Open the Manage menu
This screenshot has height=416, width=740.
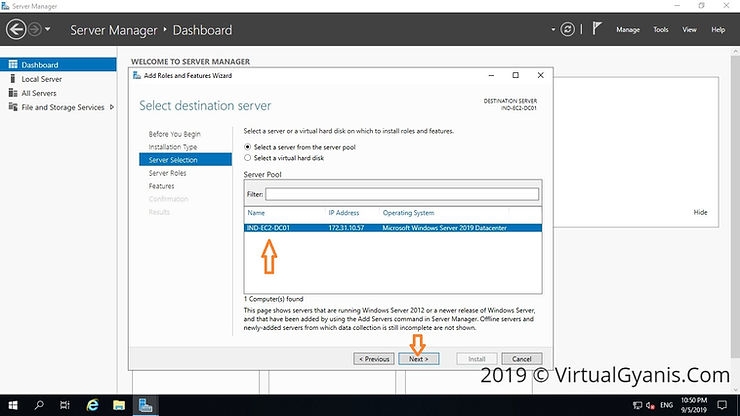(627, 30)
